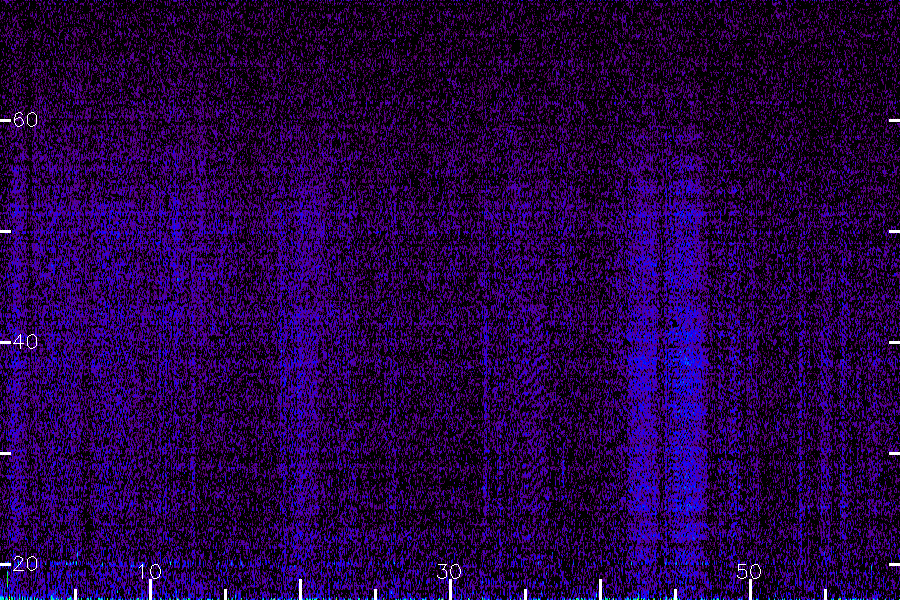Click the 50 label on the horizontal axis

[749, 571]
